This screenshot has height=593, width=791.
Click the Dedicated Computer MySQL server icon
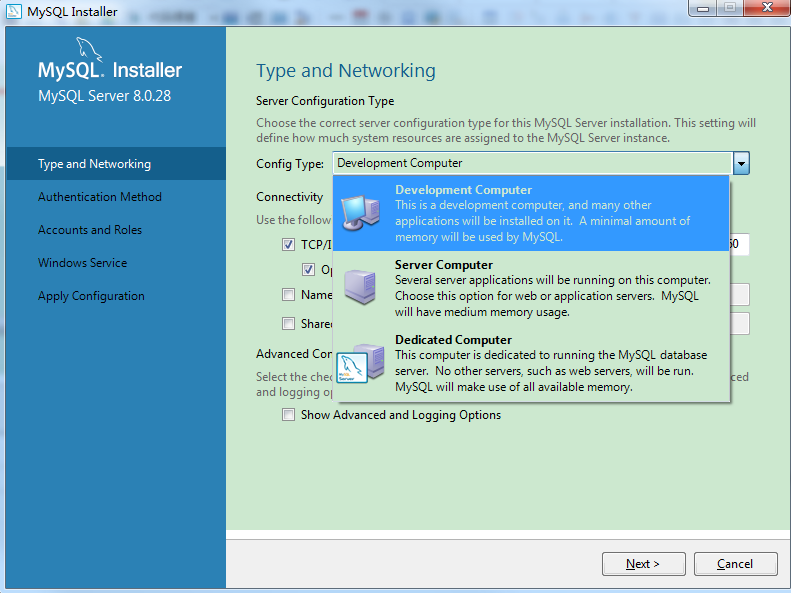pyautogui.click(x=360, y=363)
